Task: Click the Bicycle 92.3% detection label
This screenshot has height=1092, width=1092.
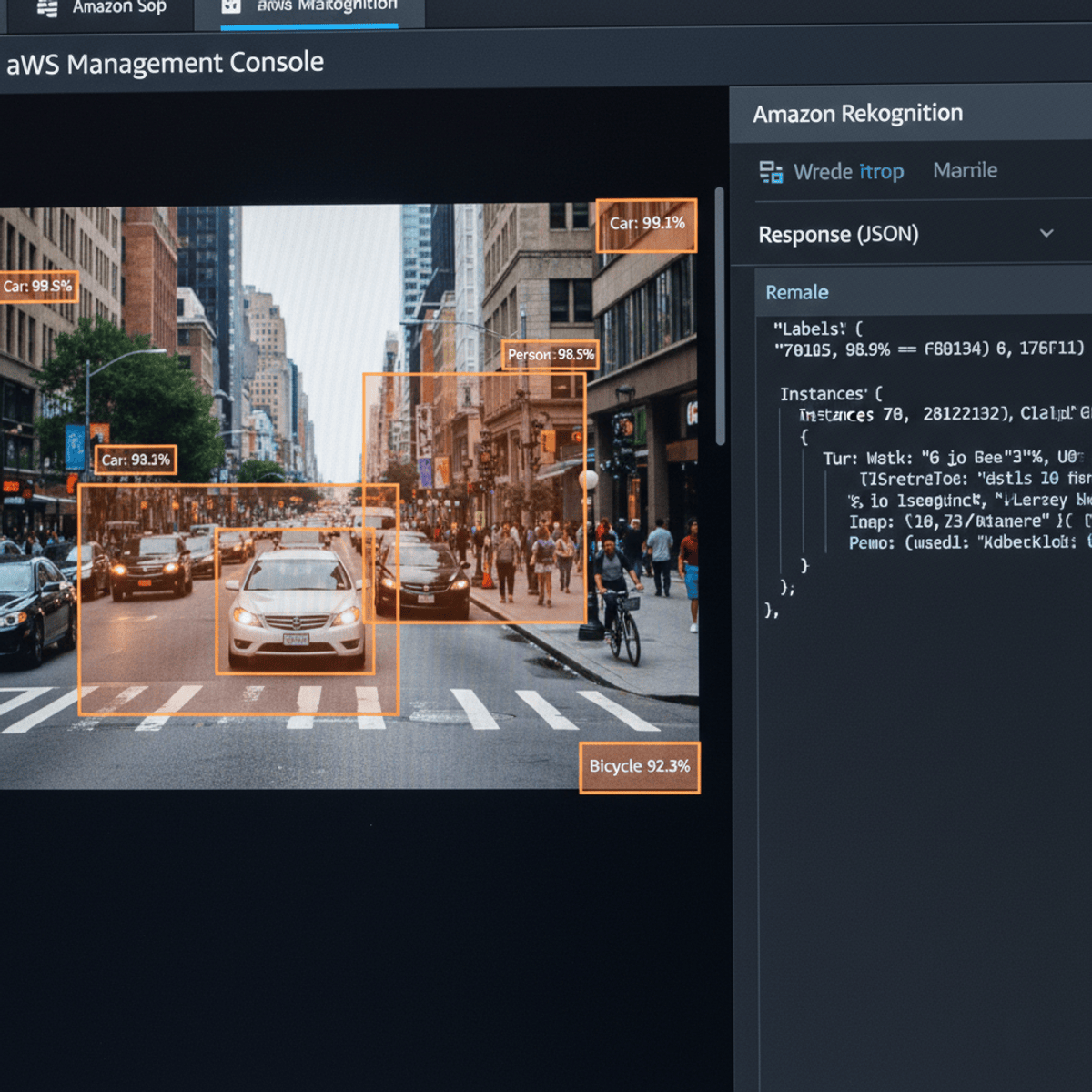Action: click(640, 767)
